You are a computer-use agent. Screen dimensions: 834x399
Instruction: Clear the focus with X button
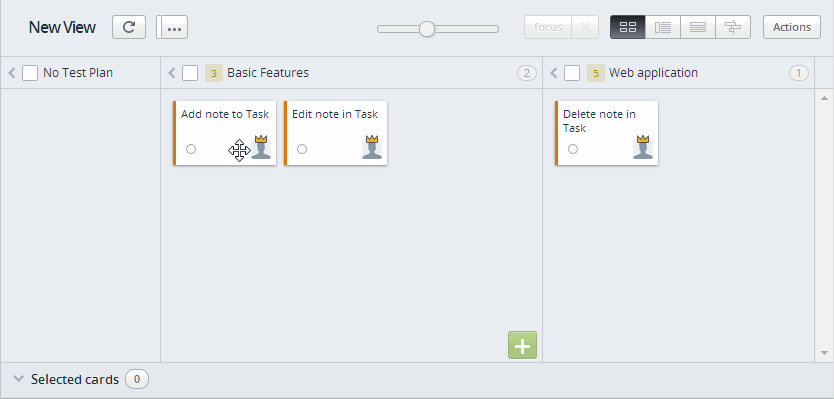coord(585,27)
